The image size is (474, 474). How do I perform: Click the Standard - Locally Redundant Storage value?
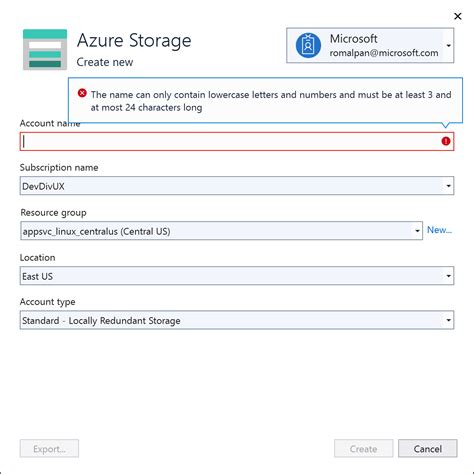[x=101, y=321]
